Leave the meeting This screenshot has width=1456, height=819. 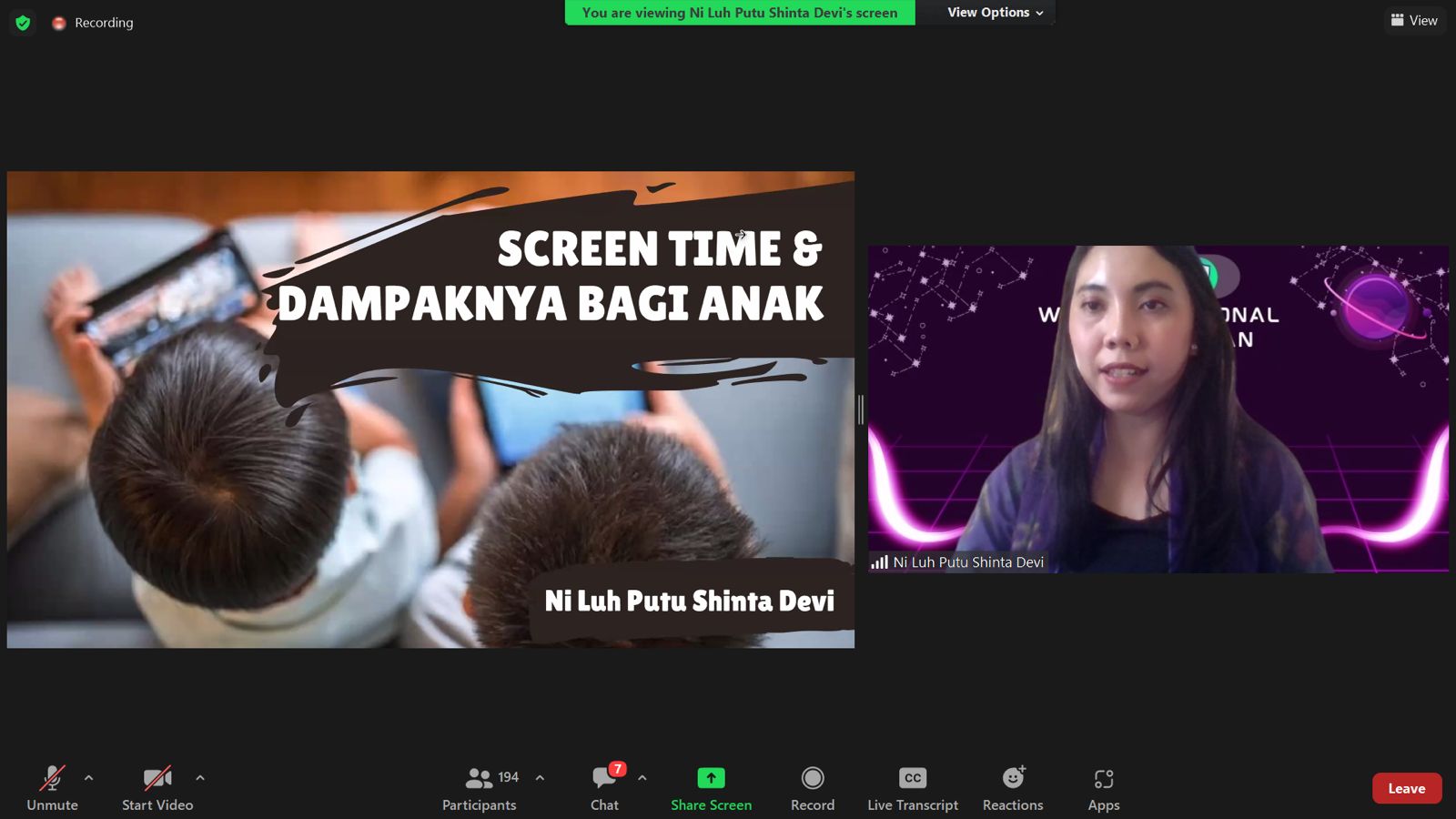[1407, 788]
